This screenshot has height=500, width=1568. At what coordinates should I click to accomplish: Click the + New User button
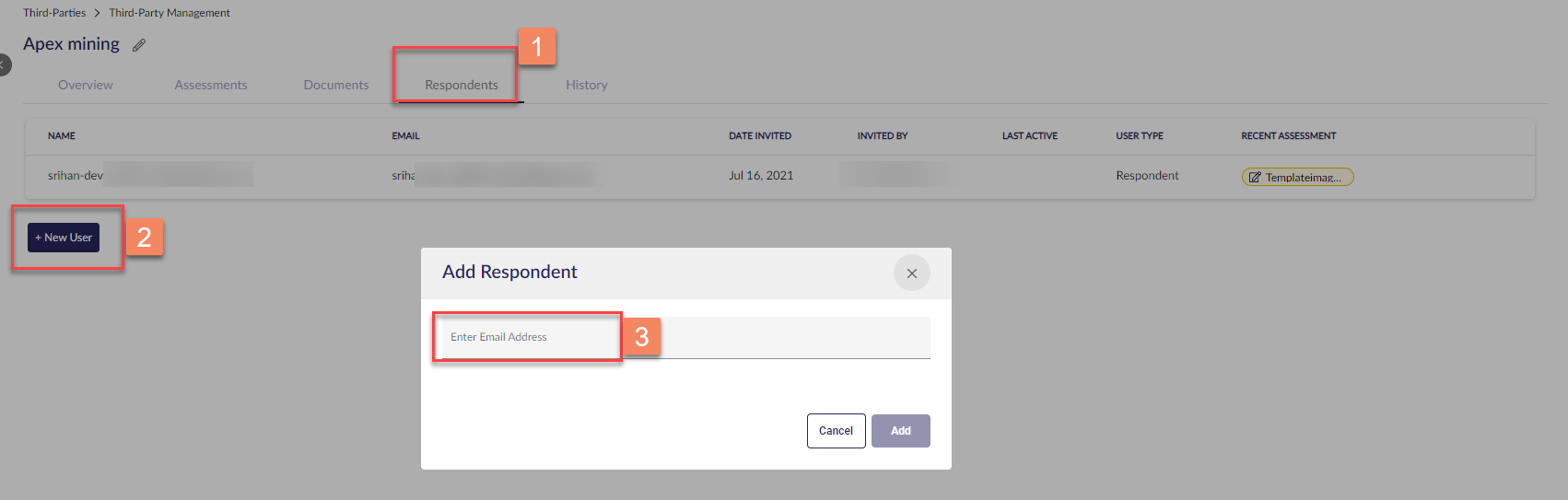pyautogui.click(x=64, y=238)
